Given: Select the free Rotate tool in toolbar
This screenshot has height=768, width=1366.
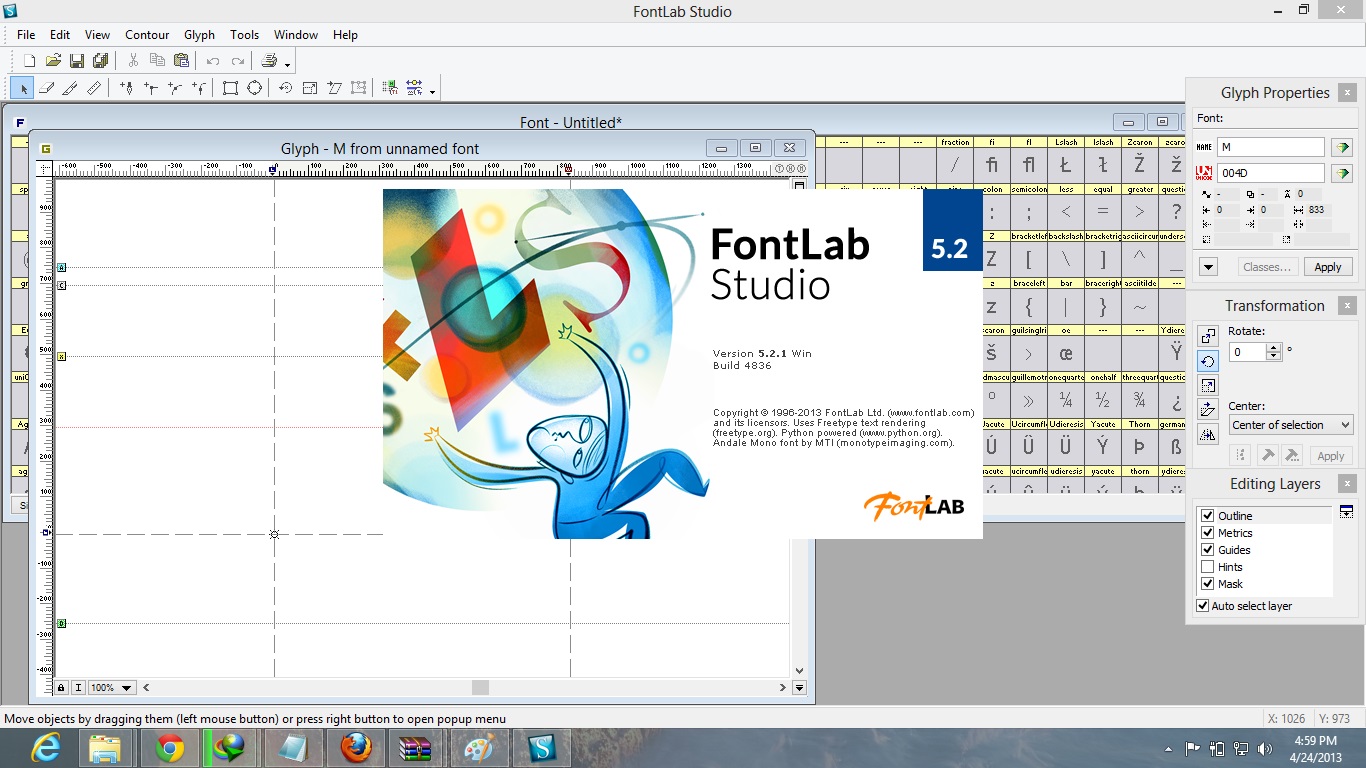Looking at the screenshot, I should 285,88.
